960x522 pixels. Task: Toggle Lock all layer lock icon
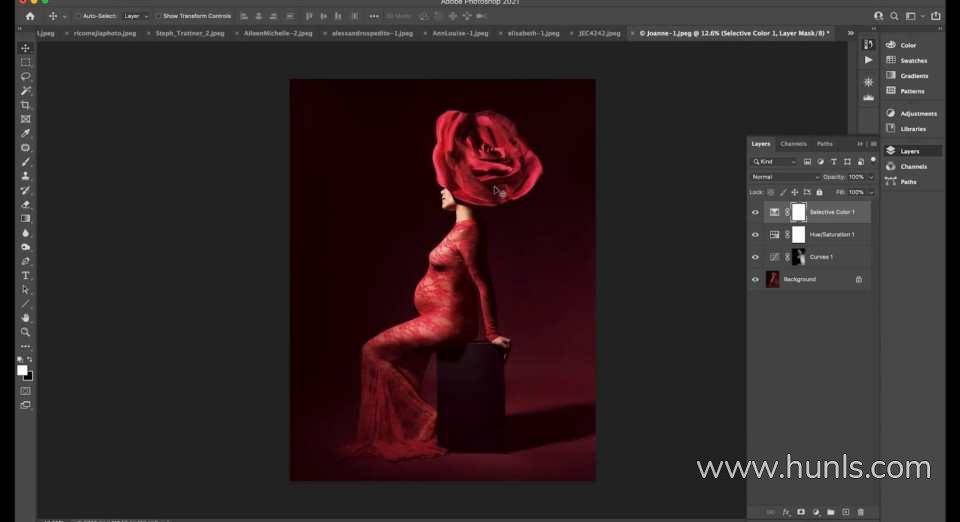click(819, 192)
